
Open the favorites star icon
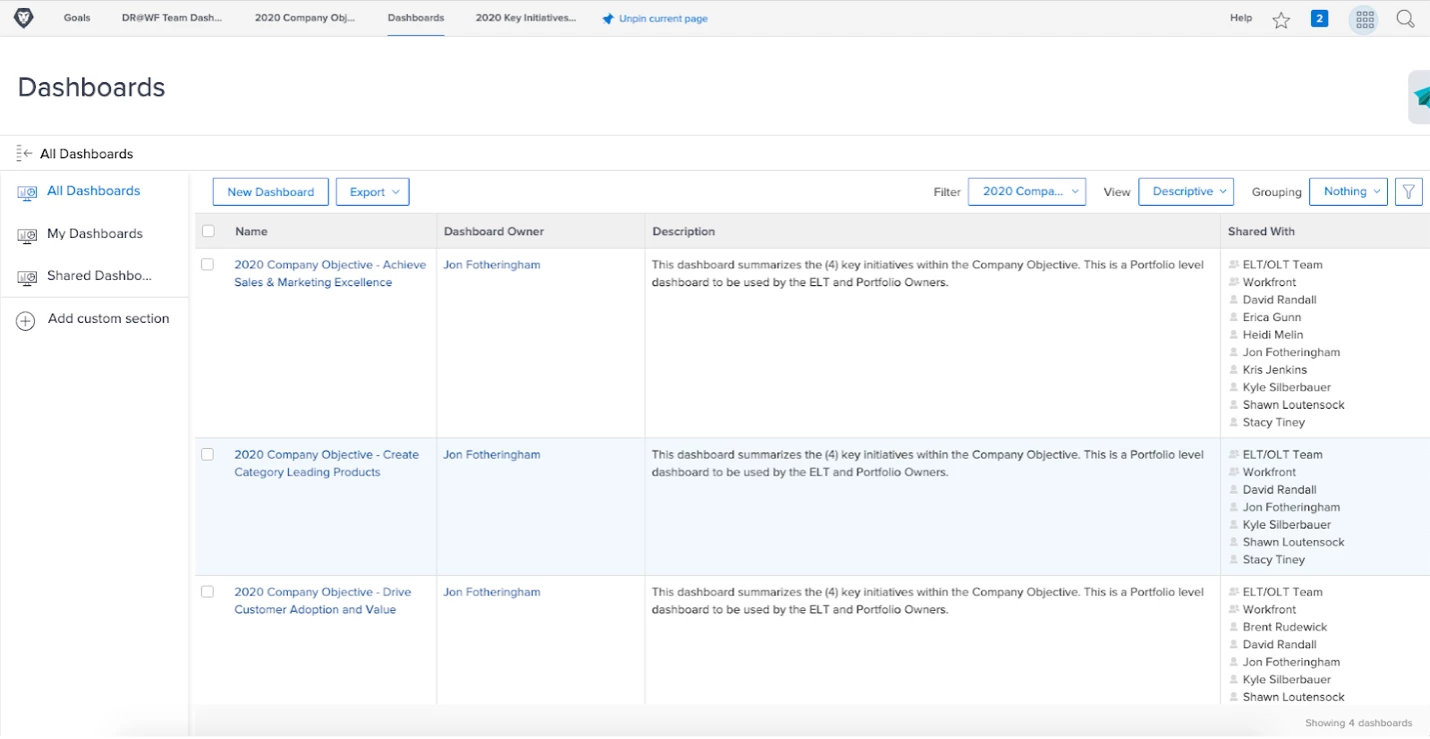(1281, 19)
